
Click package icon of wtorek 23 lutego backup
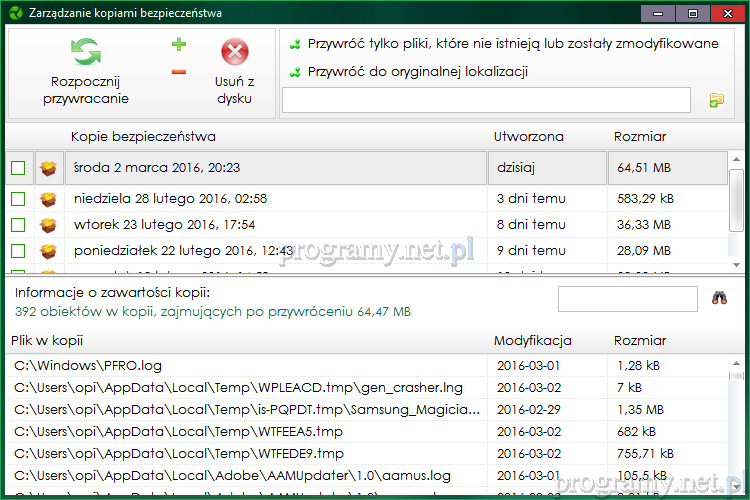[x=47, y=225]
